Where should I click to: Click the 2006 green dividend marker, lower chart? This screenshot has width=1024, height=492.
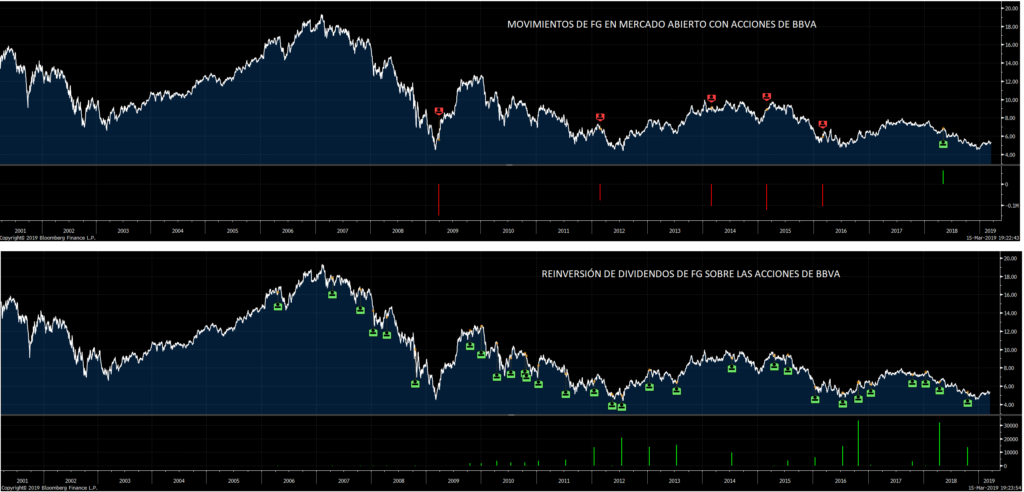pyautogui.click(x=278, y=306)
